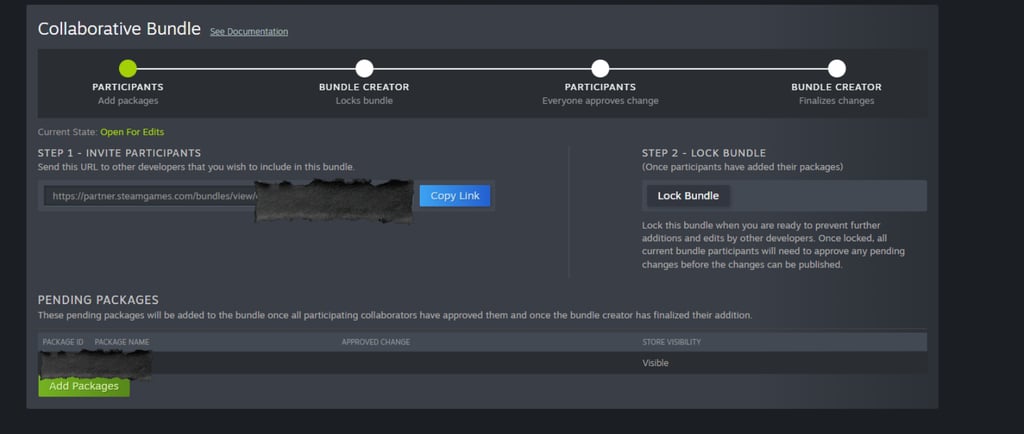Click the Collaborative Bundle heading
Viewport: 1024px width, 434px height.
point(119,29)
